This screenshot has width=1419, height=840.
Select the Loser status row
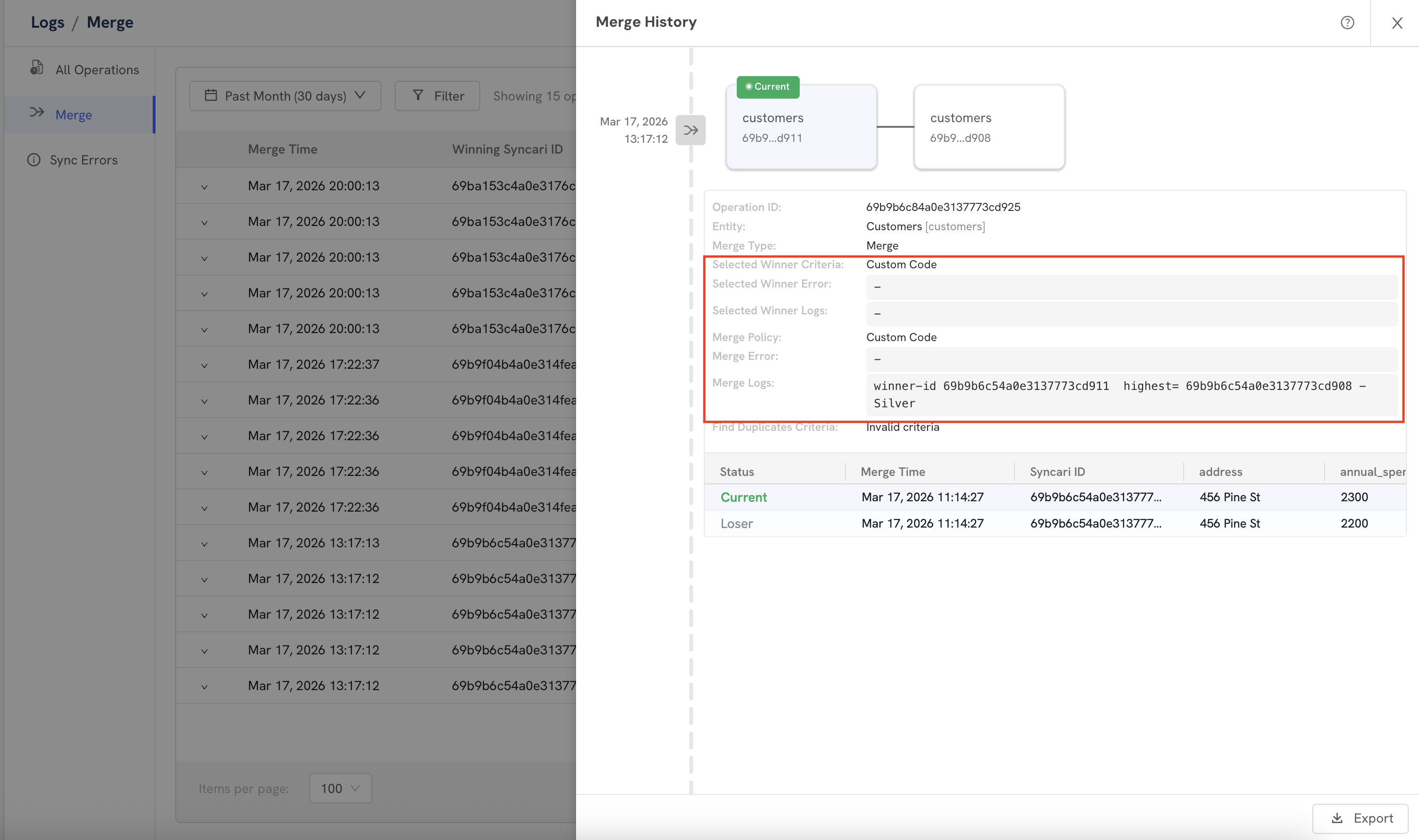[x=1055, y=523]
